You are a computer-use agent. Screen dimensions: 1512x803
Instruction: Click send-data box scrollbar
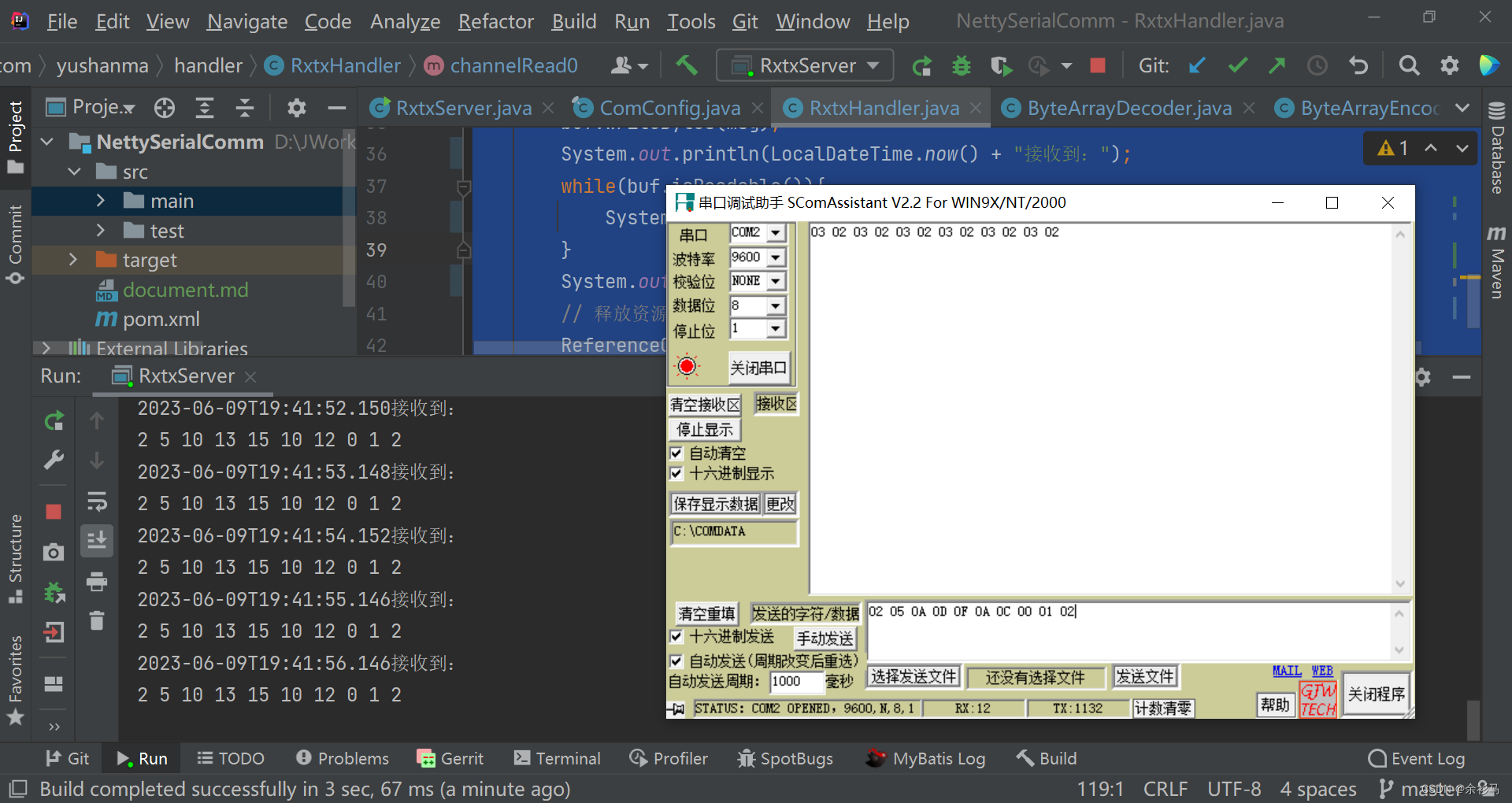1399,631
